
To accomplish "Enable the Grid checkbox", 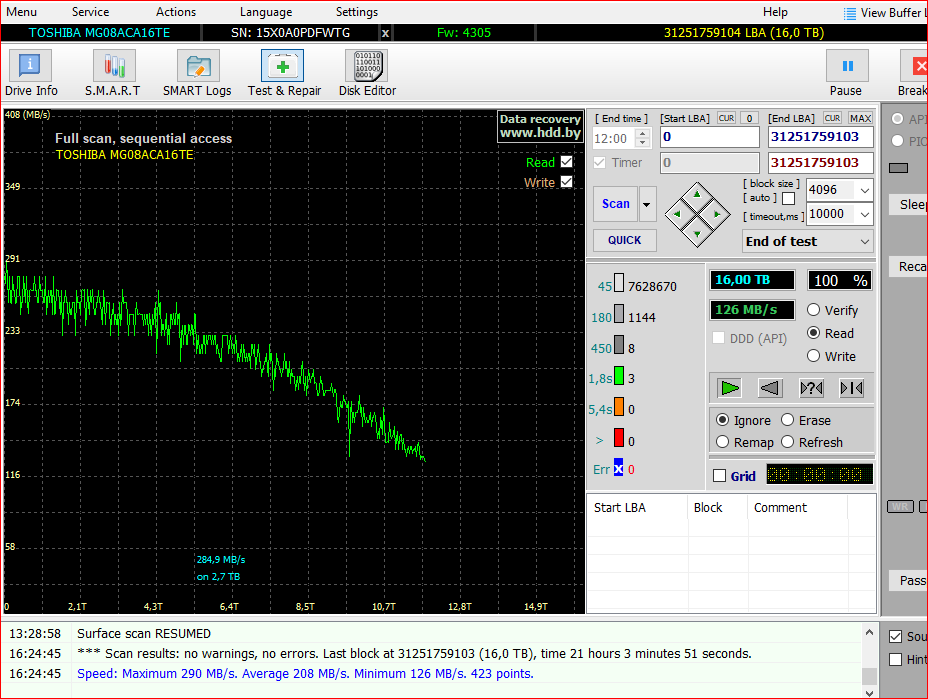I will tap(719, 476).
